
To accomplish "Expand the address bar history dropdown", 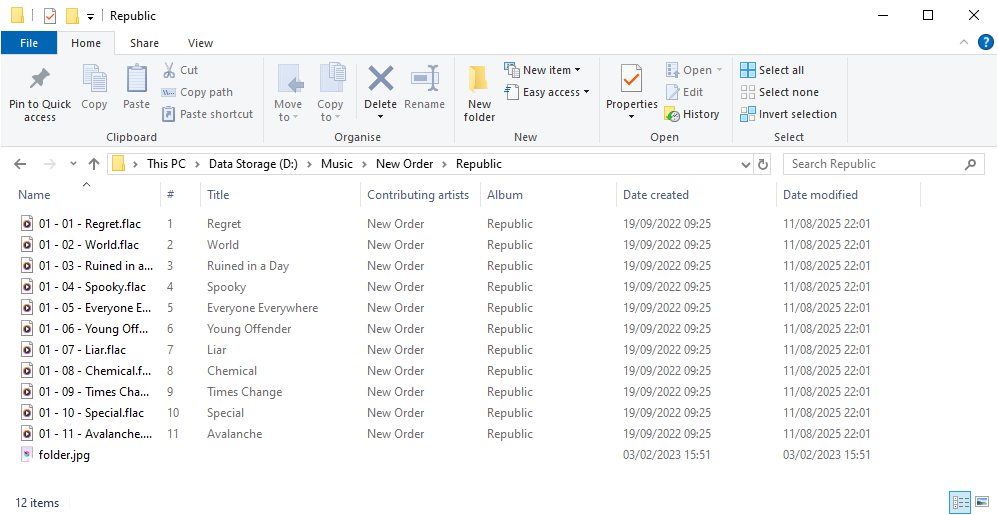I will (746, 164).
